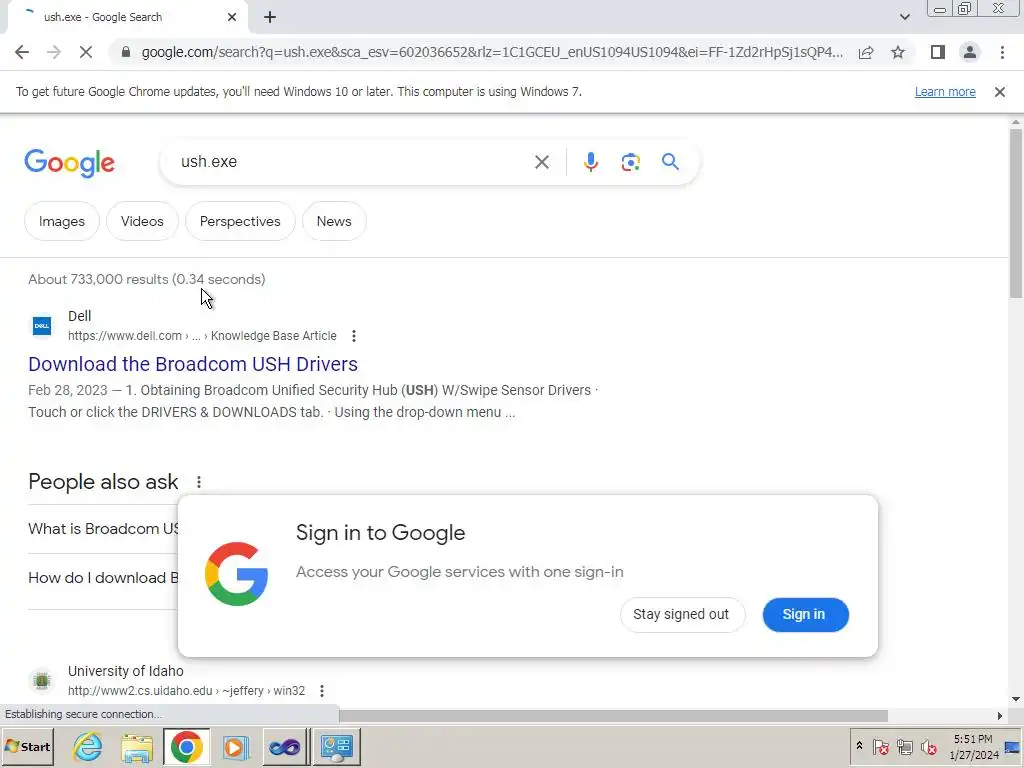The width and height of the screenshot is (1024, 768).
Task: Toggle the Chrome side panel
Action: point(938,52)
